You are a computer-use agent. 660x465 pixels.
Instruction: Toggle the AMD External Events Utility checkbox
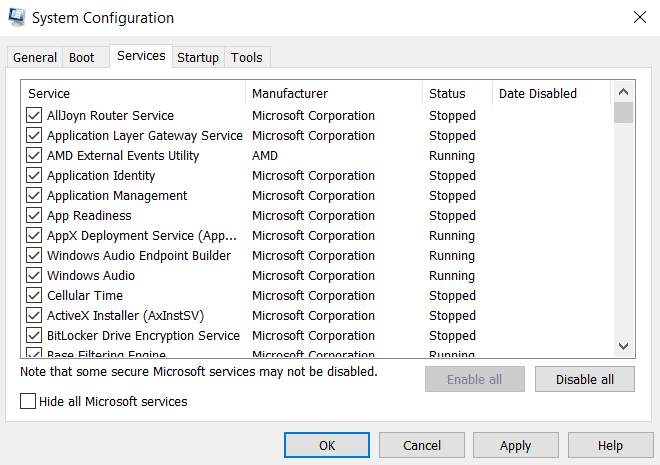pos(34,156)
